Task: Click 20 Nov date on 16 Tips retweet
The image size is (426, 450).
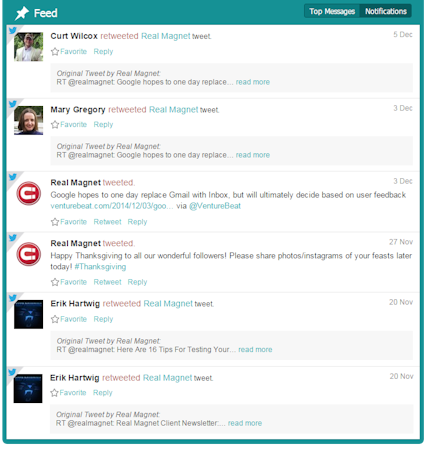Action: pyautogui.click(x=401, y=302)
